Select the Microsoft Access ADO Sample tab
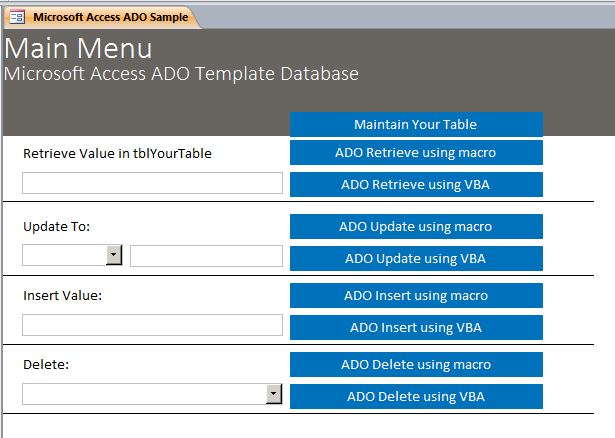 pyautogui.click(x=102, y=17)
